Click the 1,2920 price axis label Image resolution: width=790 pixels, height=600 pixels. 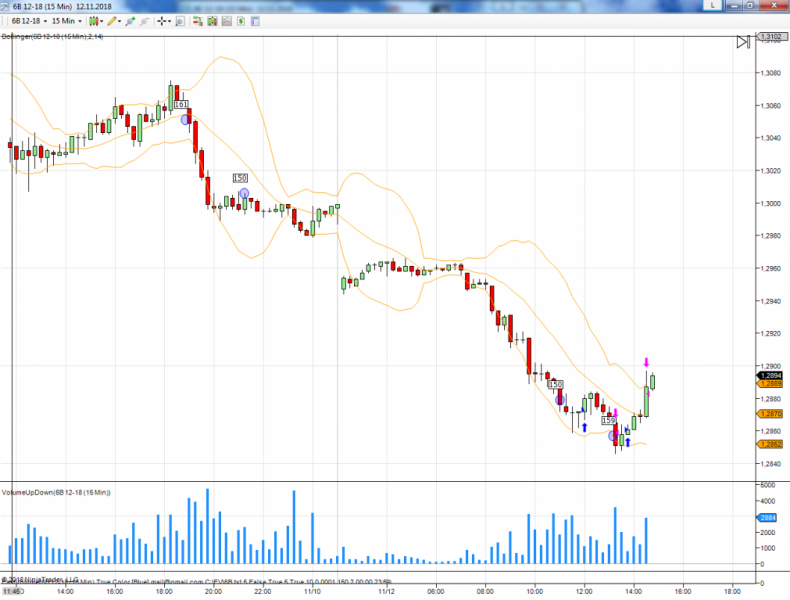click(771, 334)
